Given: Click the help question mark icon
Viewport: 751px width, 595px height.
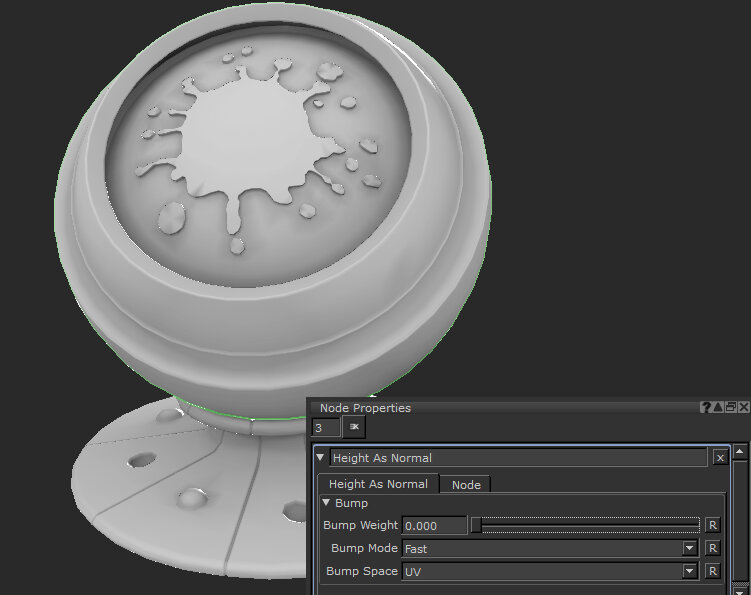Looking at the screenshot, I should pyautogui.click(x=707, y=408).
